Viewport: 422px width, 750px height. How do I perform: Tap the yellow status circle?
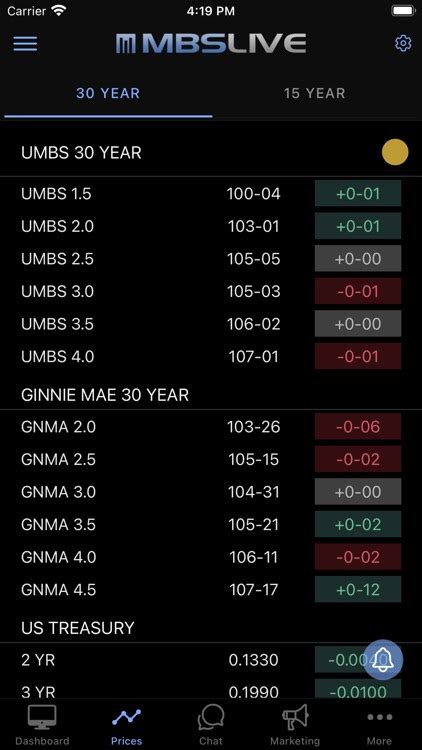click(395, 153)
